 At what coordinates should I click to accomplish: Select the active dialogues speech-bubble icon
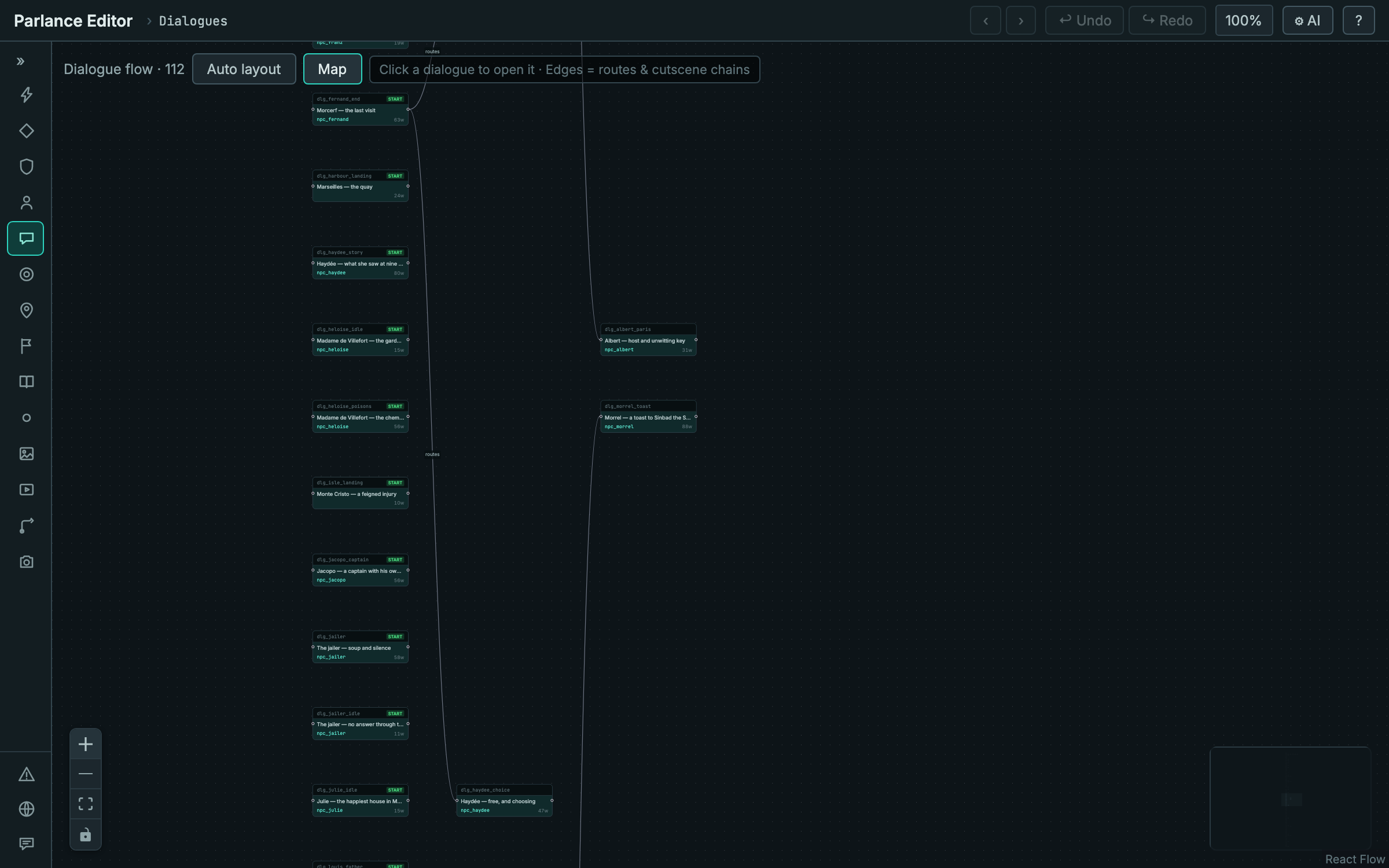pos(26,238)
